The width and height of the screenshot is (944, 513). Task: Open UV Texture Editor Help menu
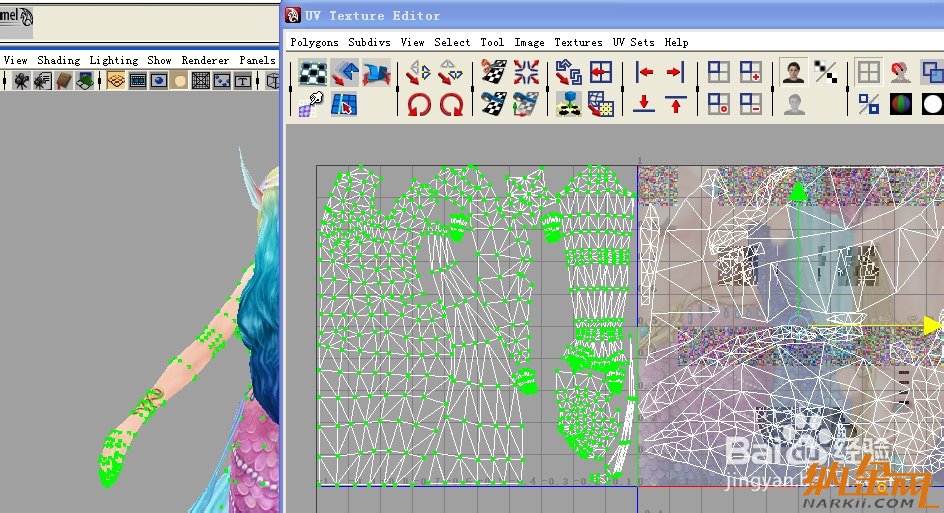pyautogui.click(x=676, y=42)
